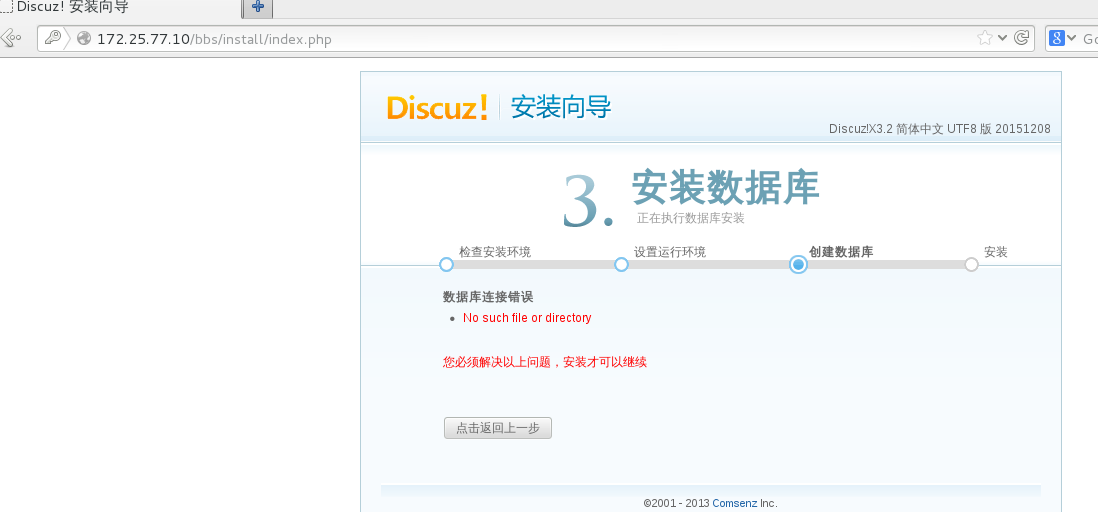
Task: Open the key identity icon in the address bar
Action: [x=53, y=38]
